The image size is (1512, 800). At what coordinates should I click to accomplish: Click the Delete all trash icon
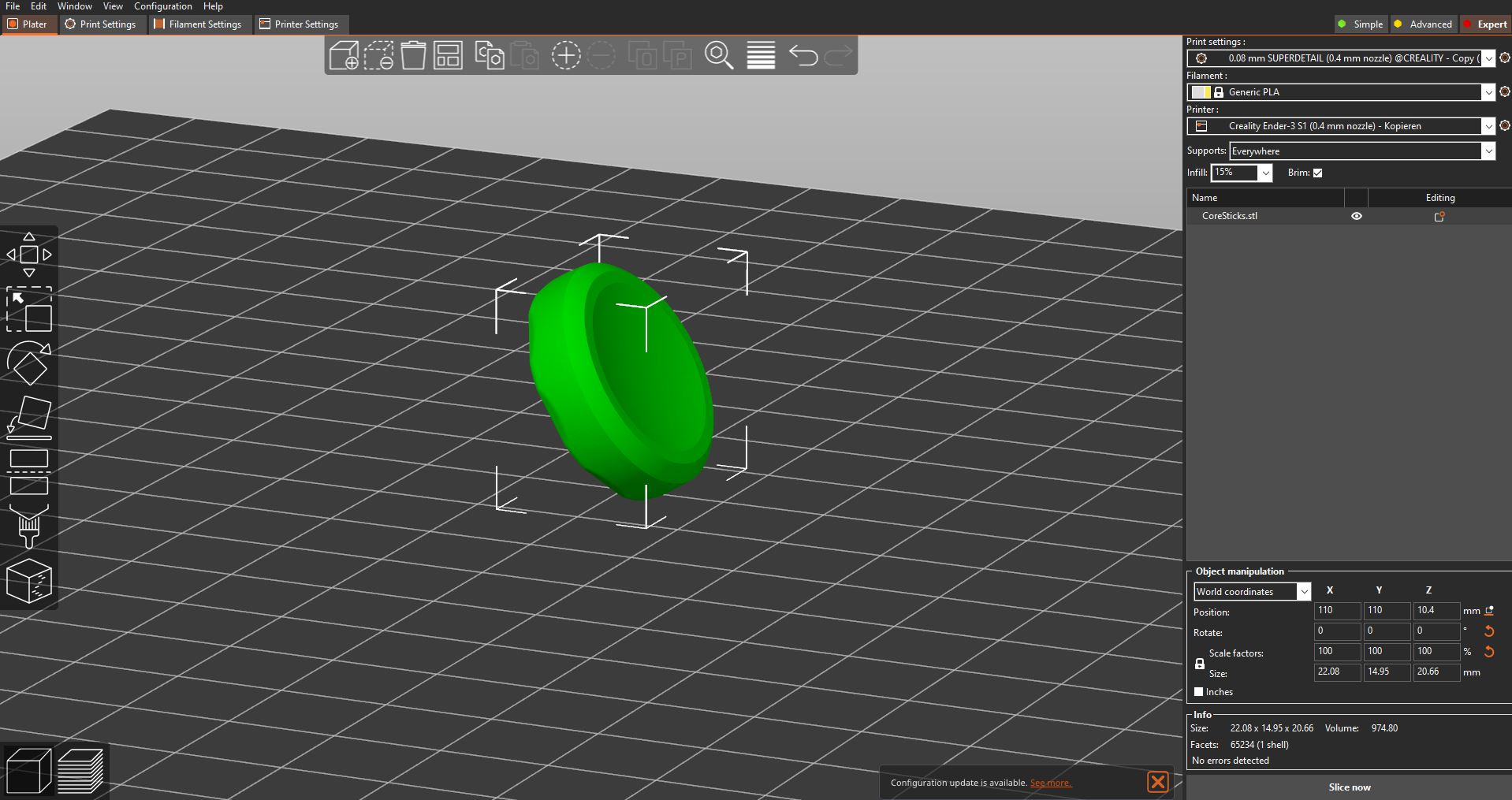413,55
